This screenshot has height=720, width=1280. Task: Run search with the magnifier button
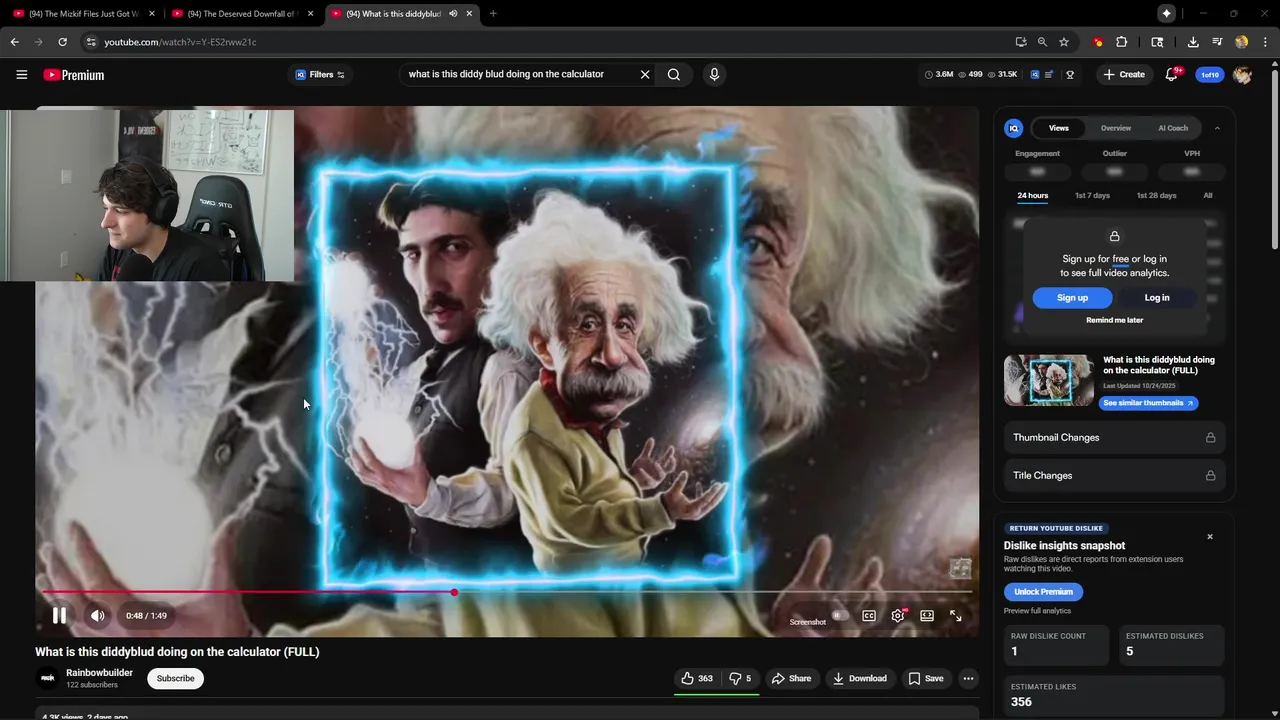[x=674, y=74]
